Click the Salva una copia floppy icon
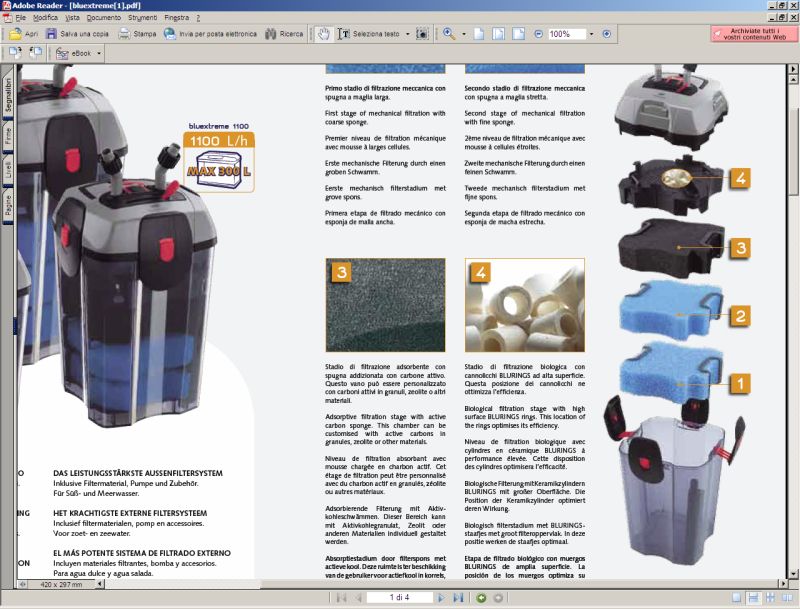The height and width of the screenshot is (609, 800). point(52,34)
